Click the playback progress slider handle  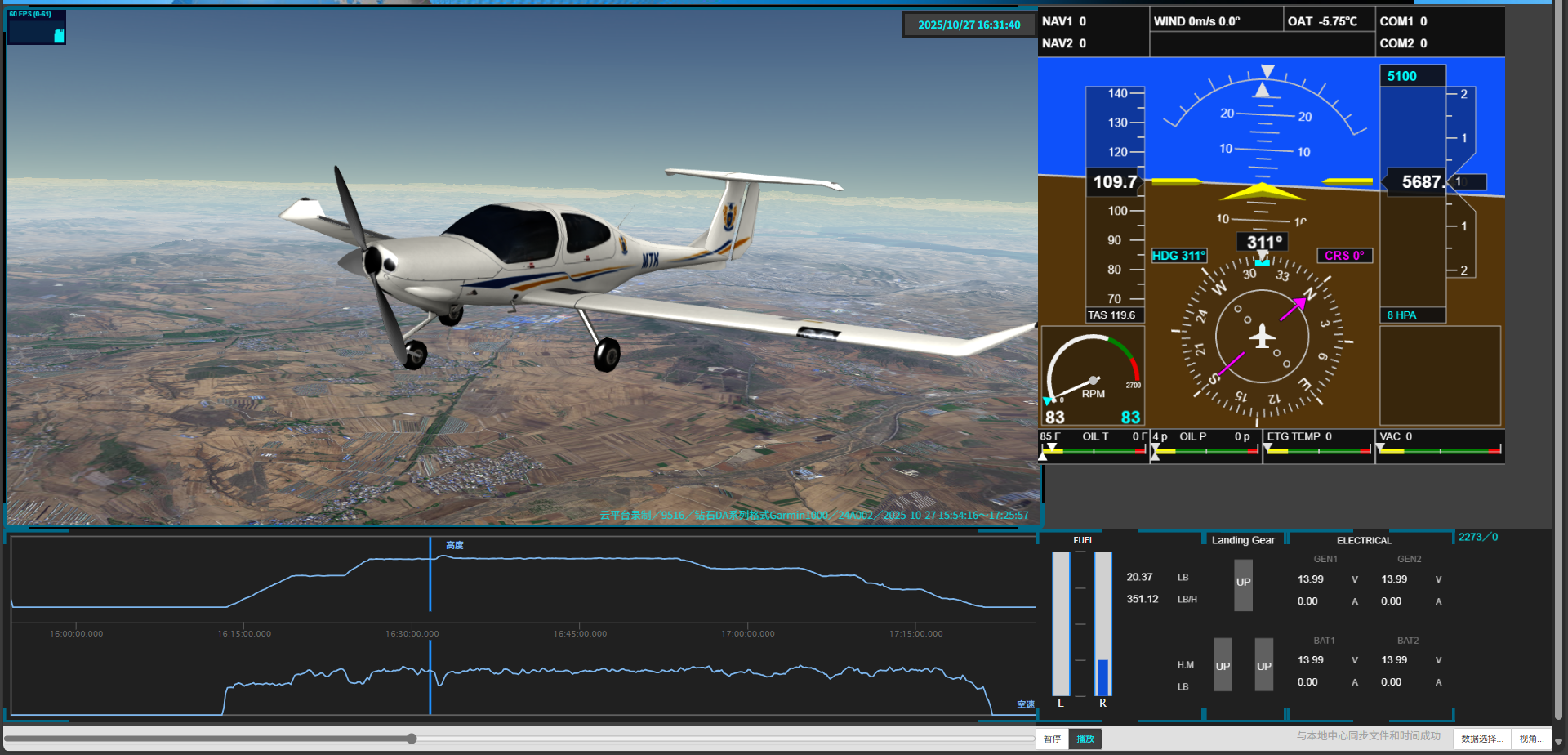pos(412,739)
